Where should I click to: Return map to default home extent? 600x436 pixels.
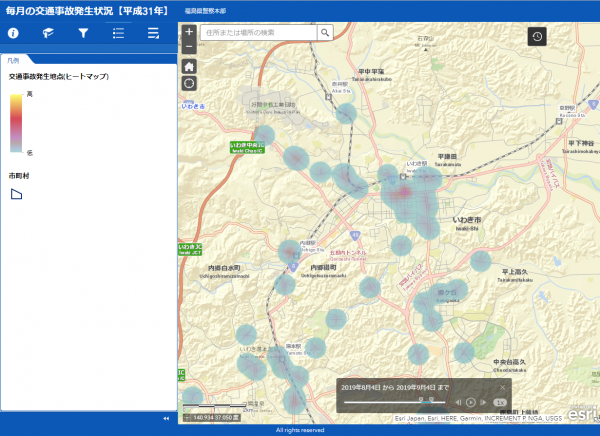coord(189,65)
